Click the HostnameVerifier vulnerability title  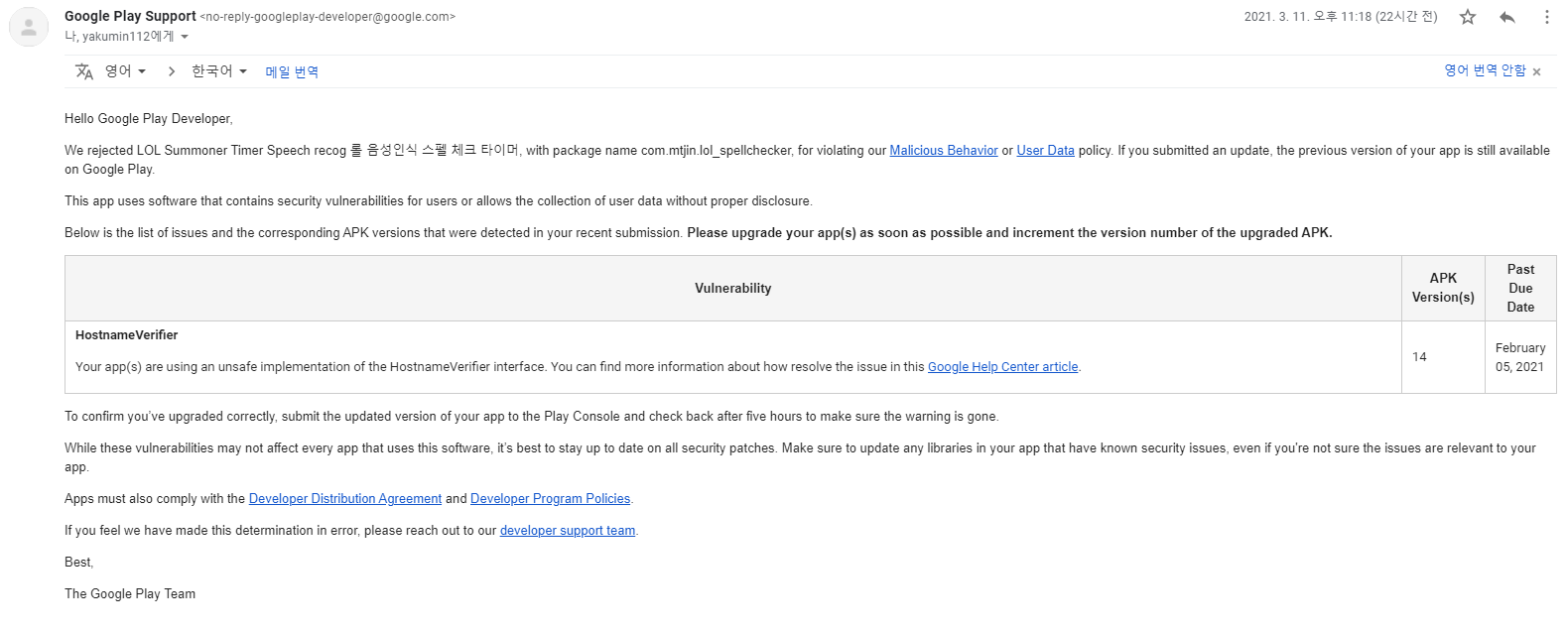pyautogui.click(x=126, y=335)
